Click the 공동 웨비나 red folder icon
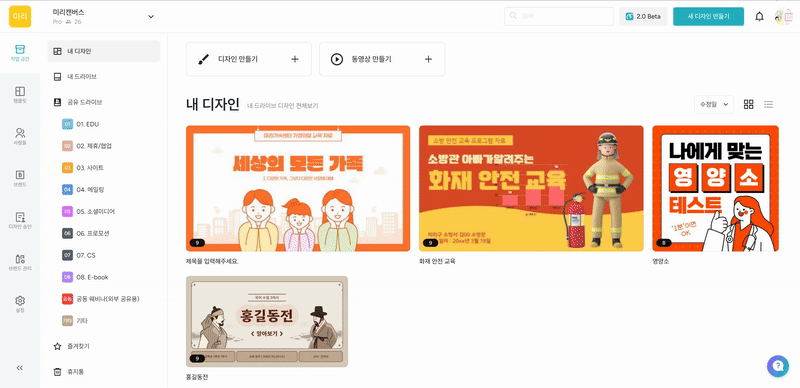The image size is (800, 388). (67, 299)
